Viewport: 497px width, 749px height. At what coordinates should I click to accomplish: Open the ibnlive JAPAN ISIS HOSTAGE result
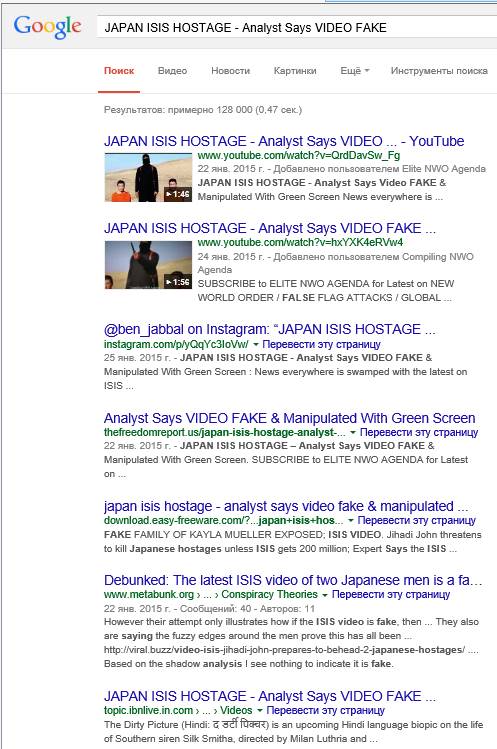[x=270, y=696]
